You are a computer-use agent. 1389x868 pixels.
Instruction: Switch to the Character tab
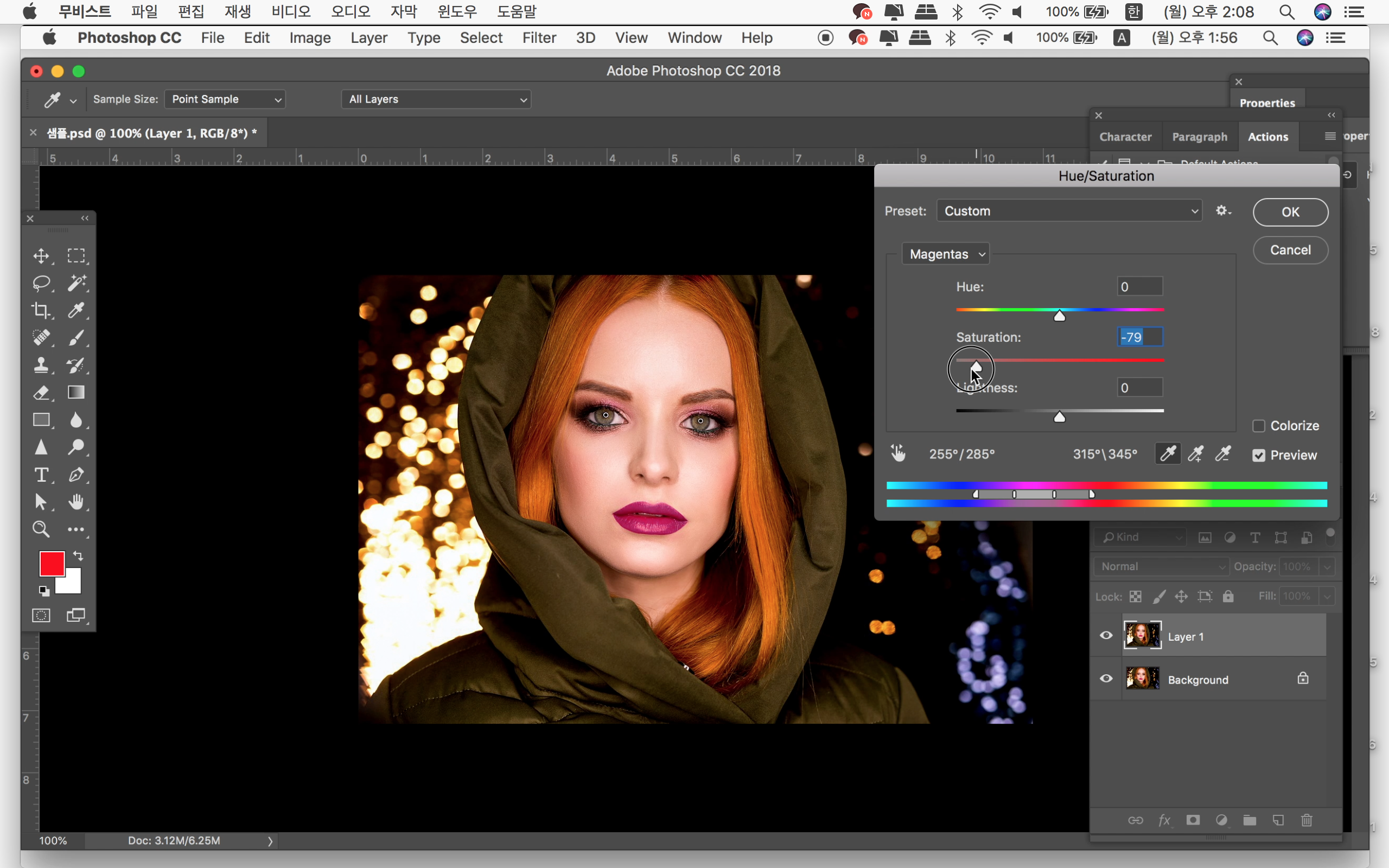[x=1125, y=137]
